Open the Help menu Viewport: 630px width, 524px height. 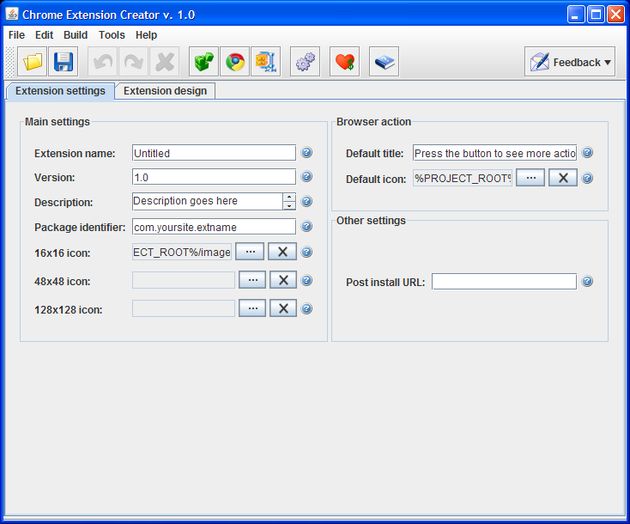pos(146,35)
